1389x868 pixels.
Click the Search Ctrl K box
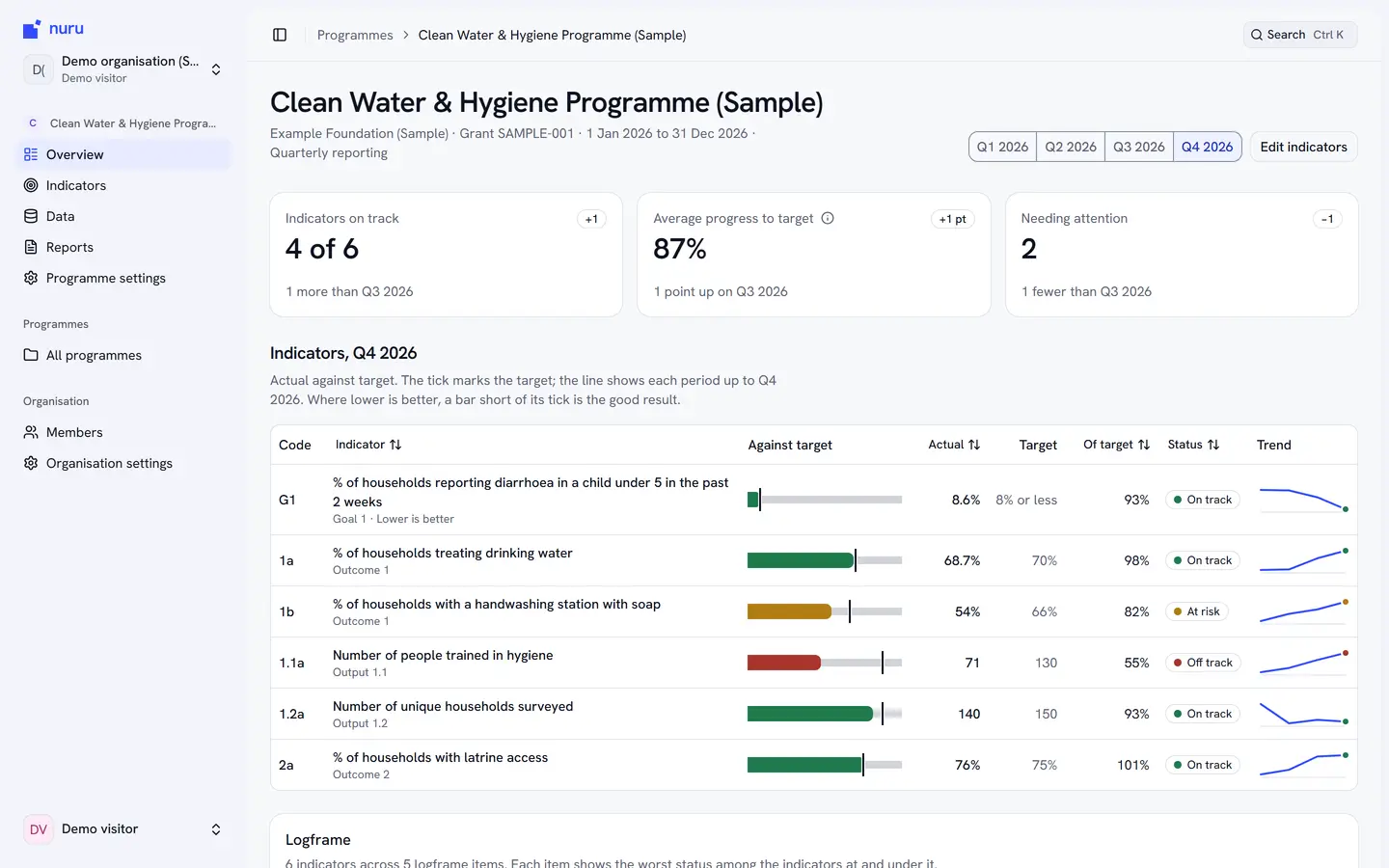click(x=1300, y=35)
